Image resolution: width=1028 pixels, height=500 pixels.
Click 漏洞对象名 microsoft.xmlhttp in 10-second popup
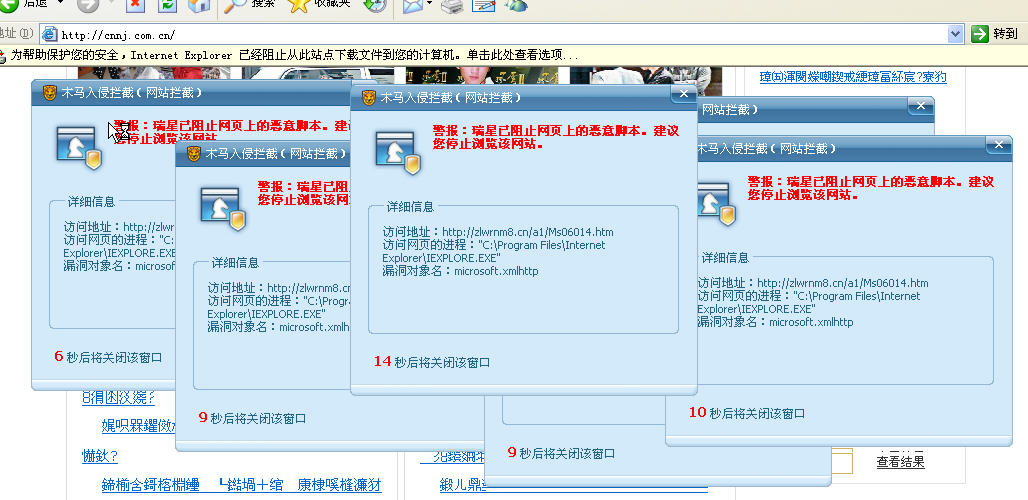(x=775, y=322)
